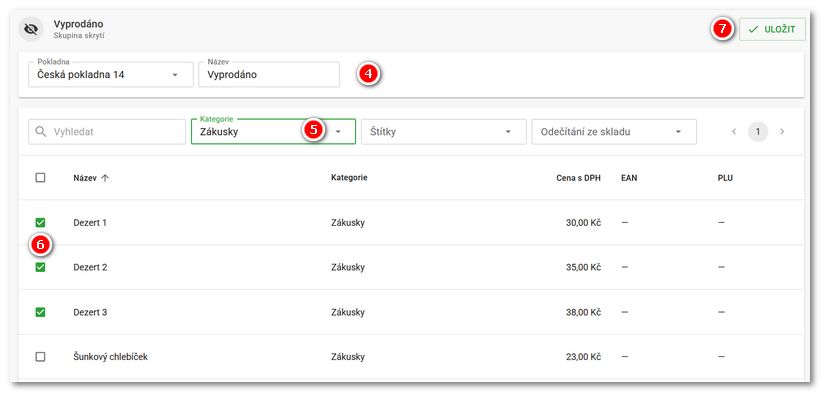Click the Kategorie column header
Screen dimensions: 821x393
click(x=349, y=178)
